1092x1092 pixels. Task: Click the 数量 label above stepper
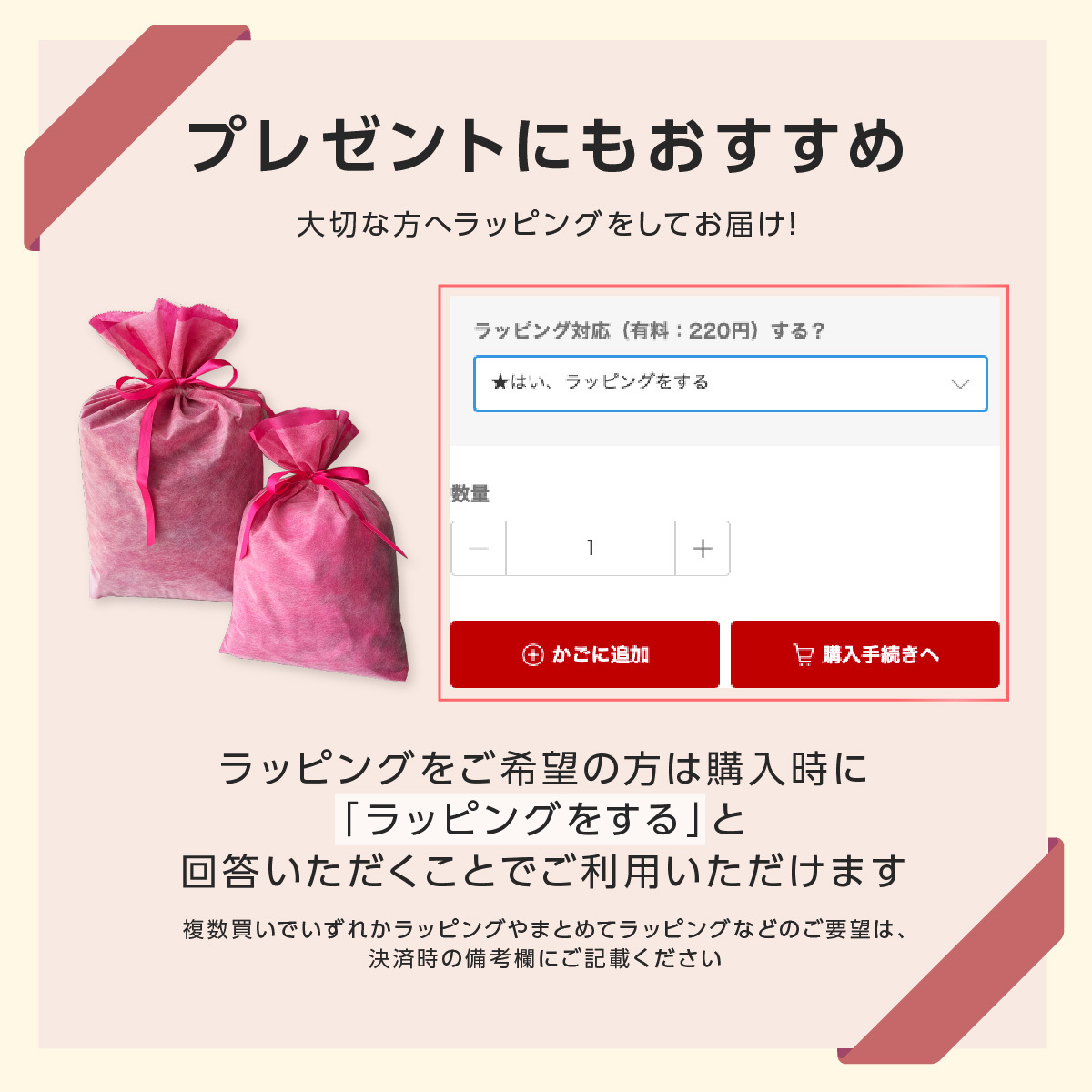pos(470,493)
